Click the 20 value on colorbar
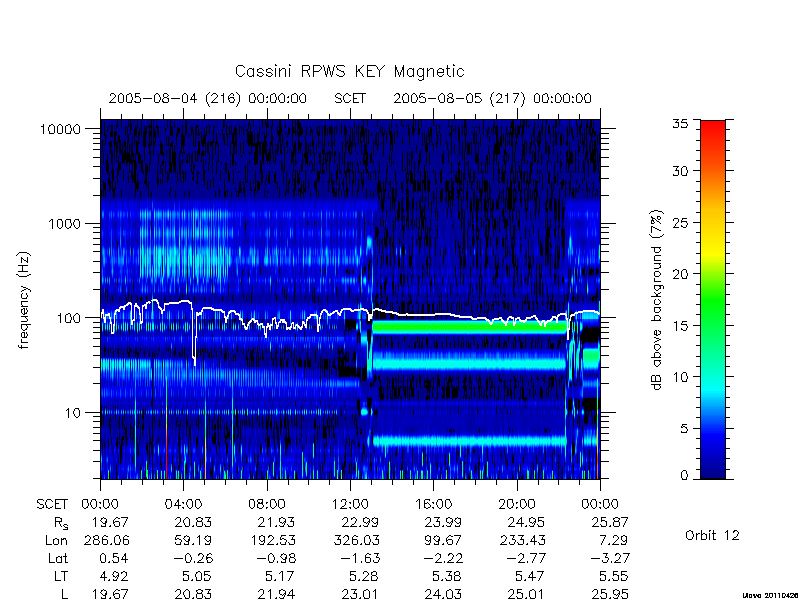Viewport: 800px width, 600px height. 680,274
